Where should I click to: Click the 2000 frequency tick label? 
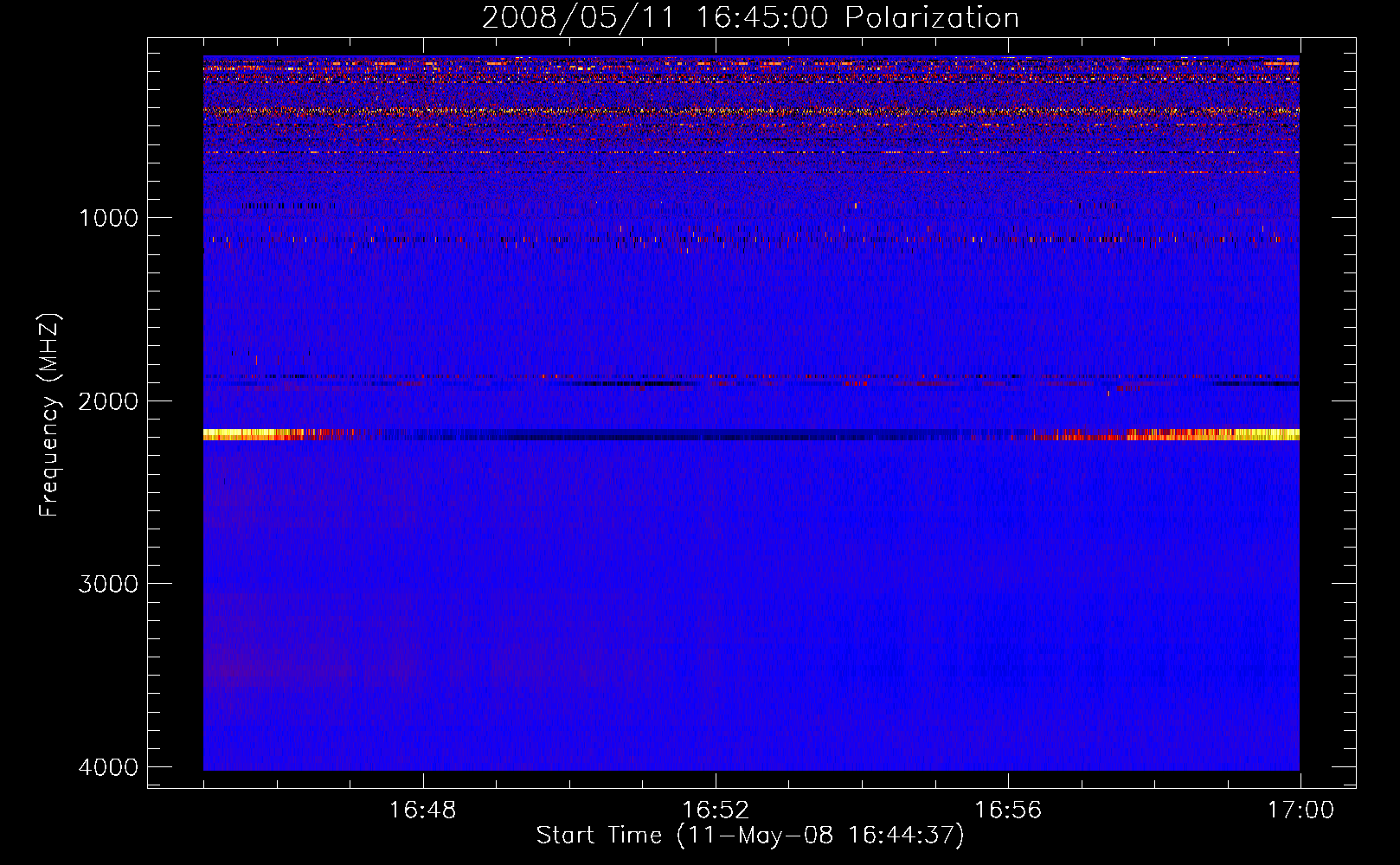[108, 400]
